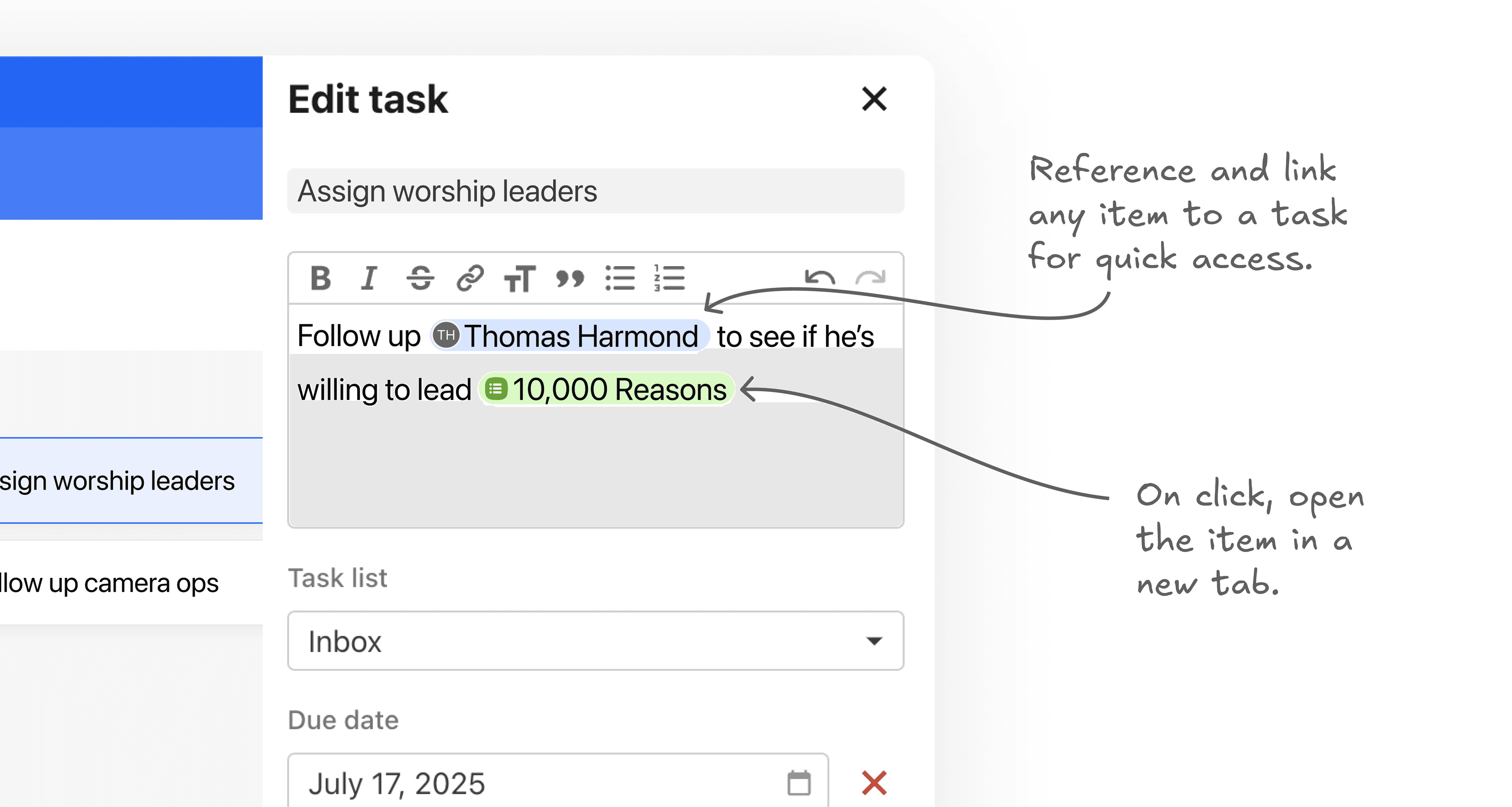Open the Task list dropdown showing Inbox
This screenshot has width=1512, height=807.
point(595,641)
